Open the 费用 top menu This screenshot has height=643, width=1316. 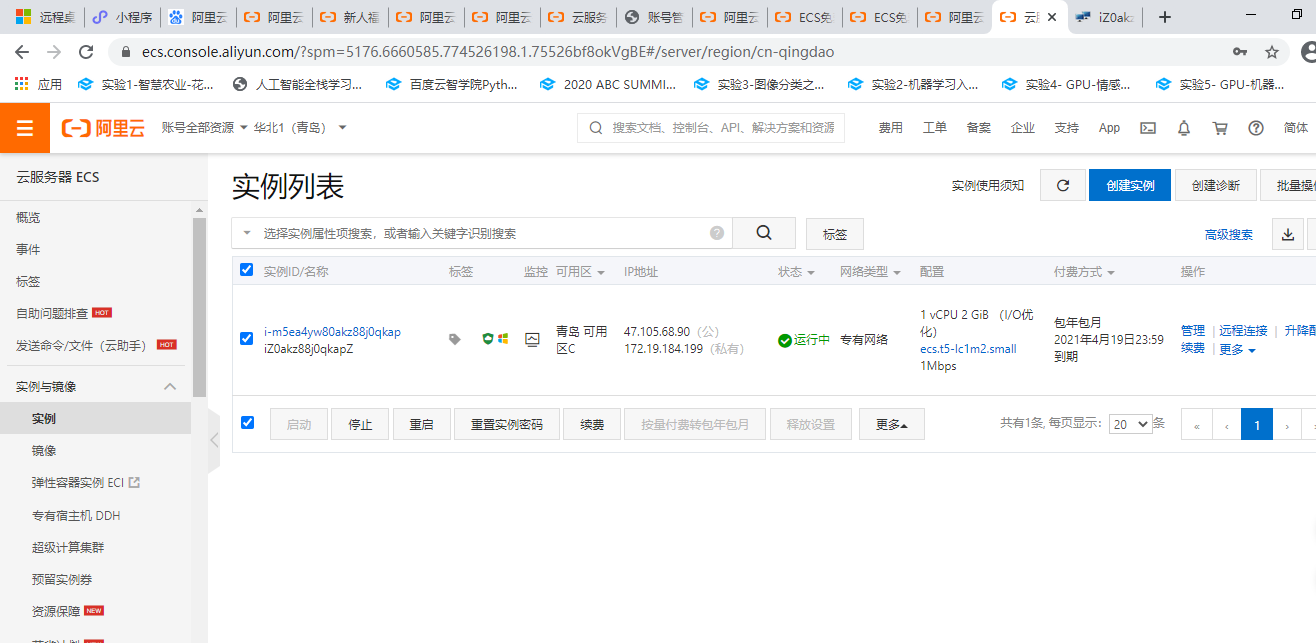890,128
